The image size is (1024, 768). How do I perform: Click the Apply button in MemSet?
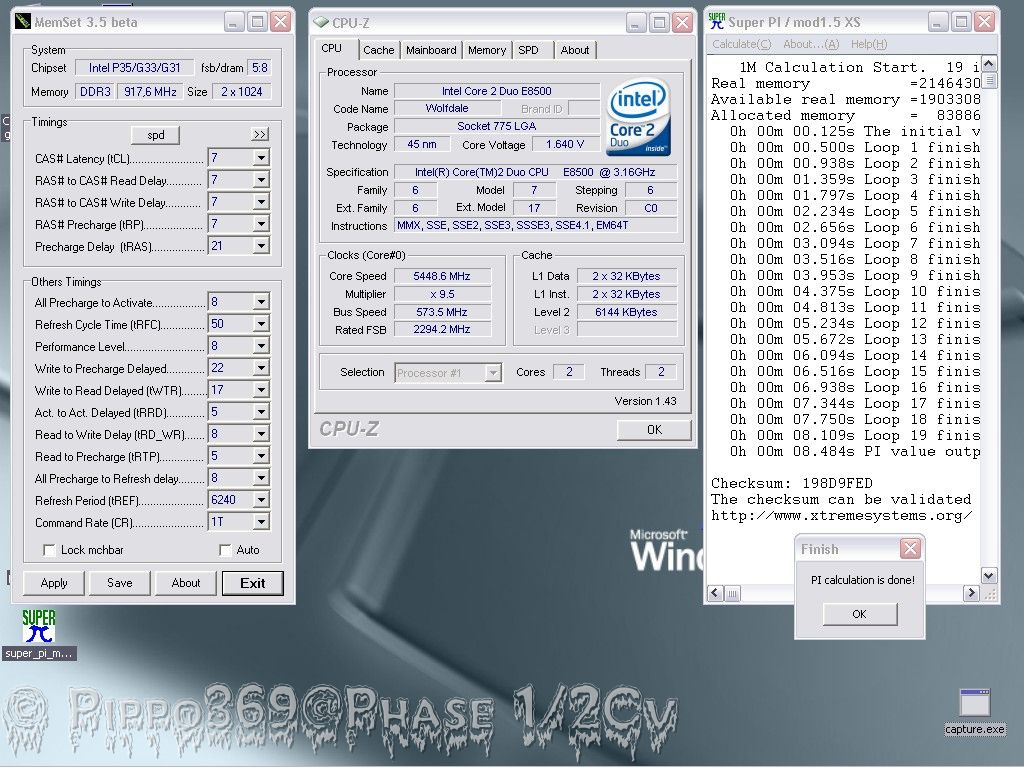[54, 583]
